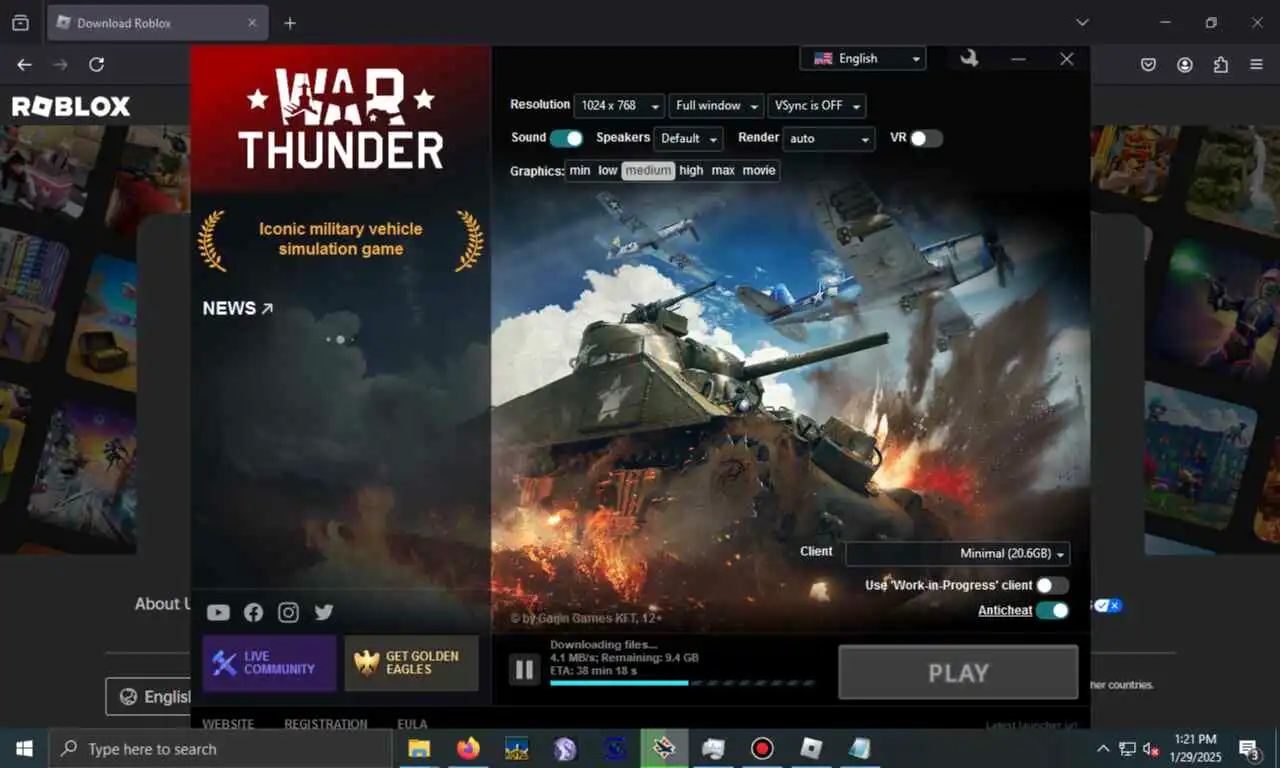Open Windows Start menu
Image resolution: width=1280 pixels, height=768 pixels.
pos(24,748)
